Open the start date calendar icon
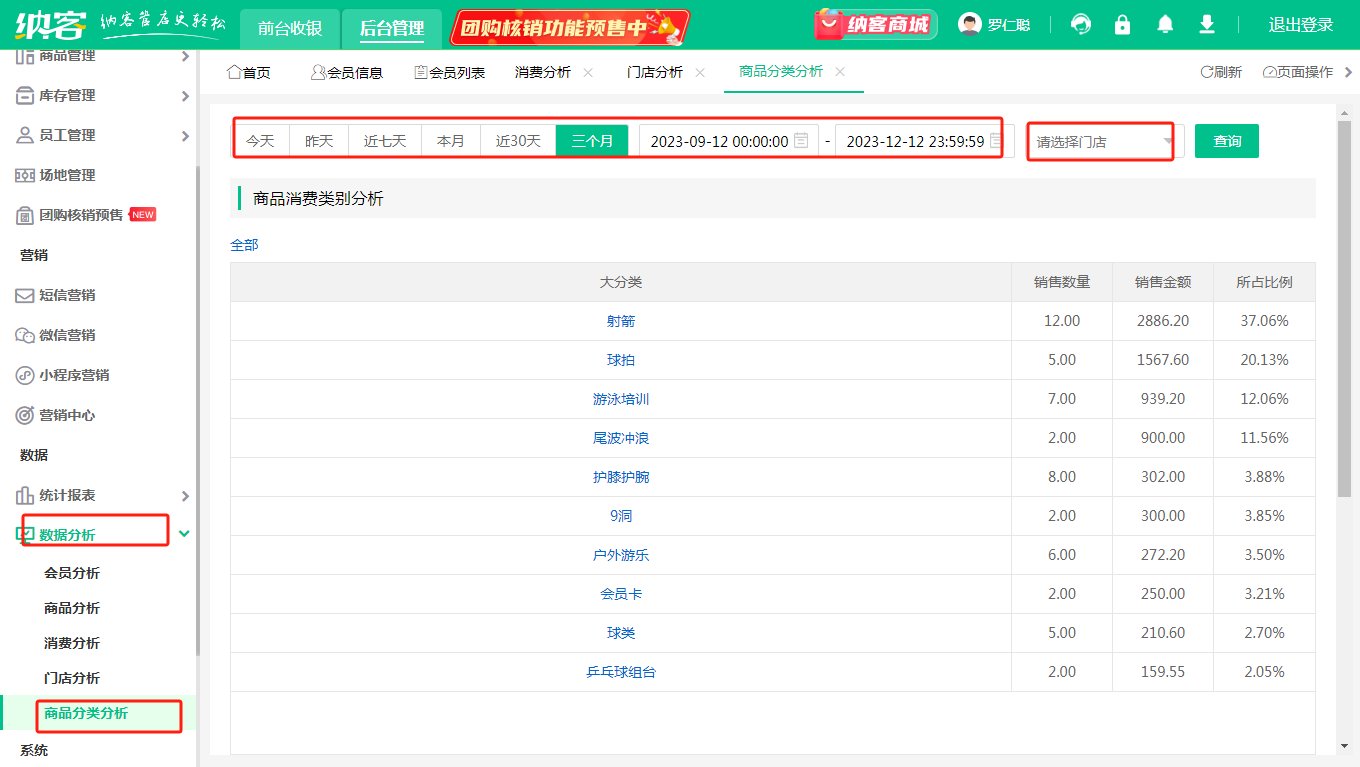The width and height of the screenshot is (1360, 767). 801,141
